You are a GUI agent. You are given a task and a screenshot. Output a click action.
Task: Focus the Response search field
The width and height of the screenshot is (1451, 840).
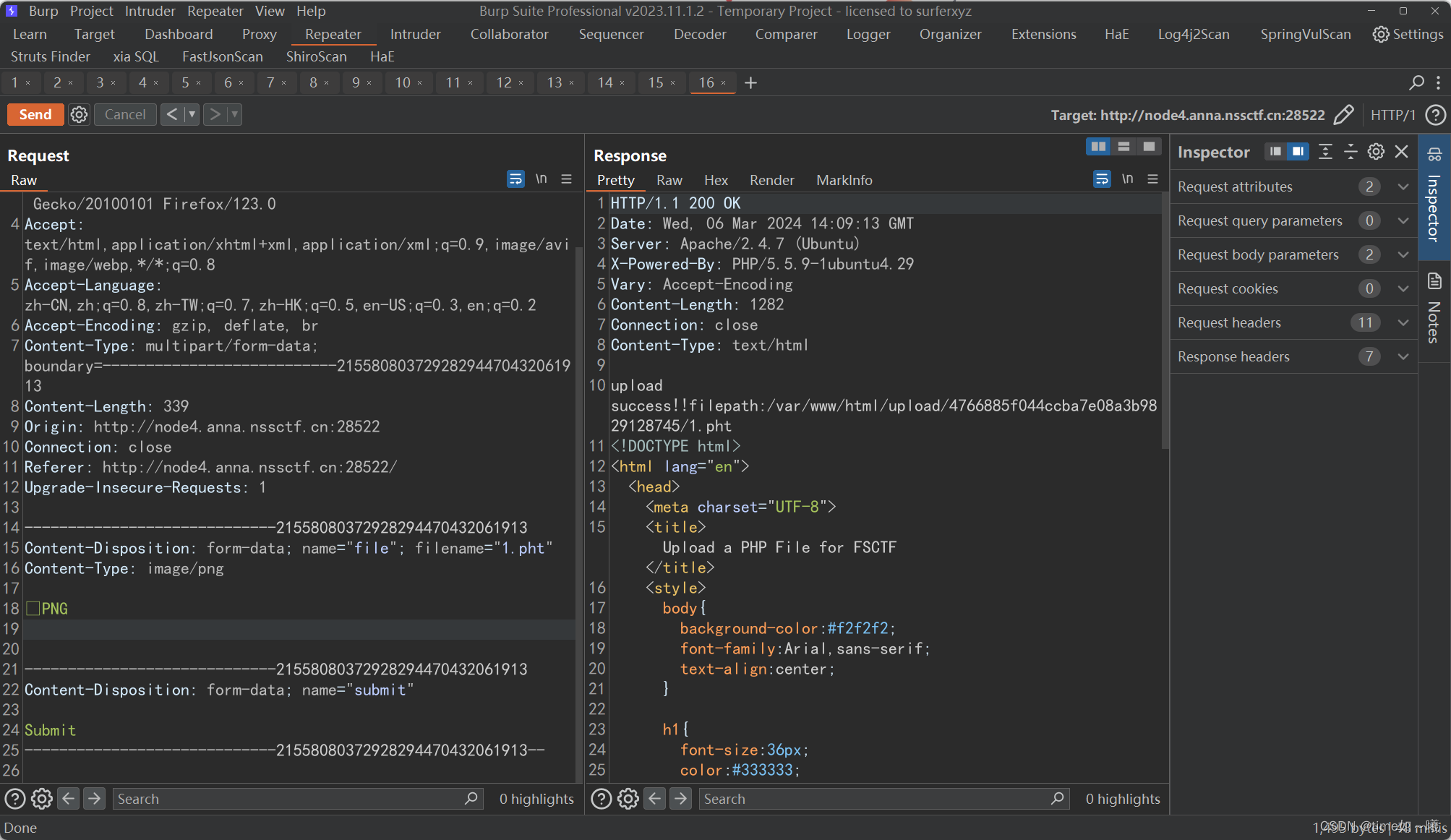[x=884, y=799]
